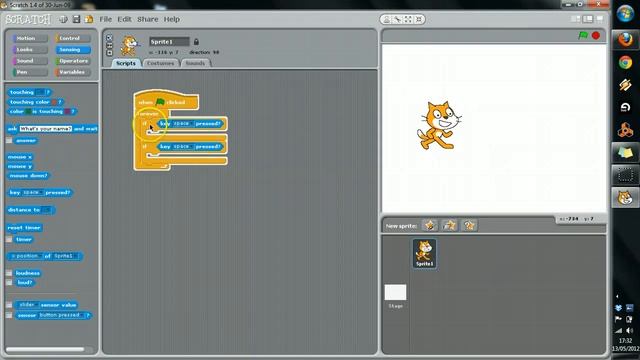Click the save project disk icon
The height and width of the screenshot is (360, 640).
[x=76, y=19]
